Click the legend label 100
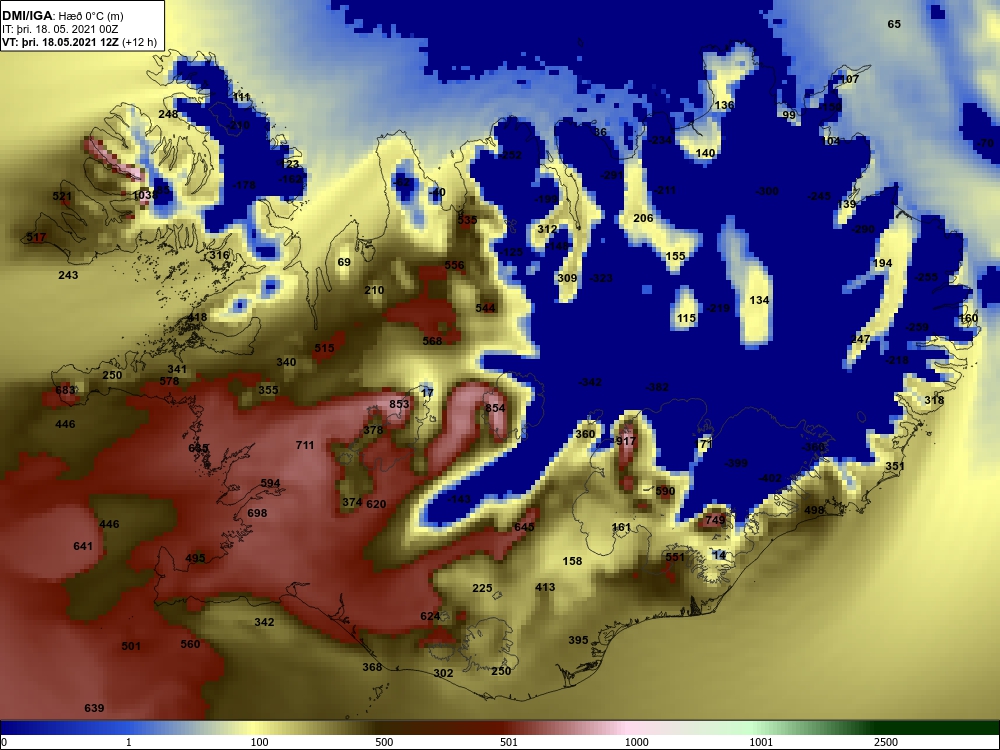This screenshot has height=750, width=1000. (260, 742)
